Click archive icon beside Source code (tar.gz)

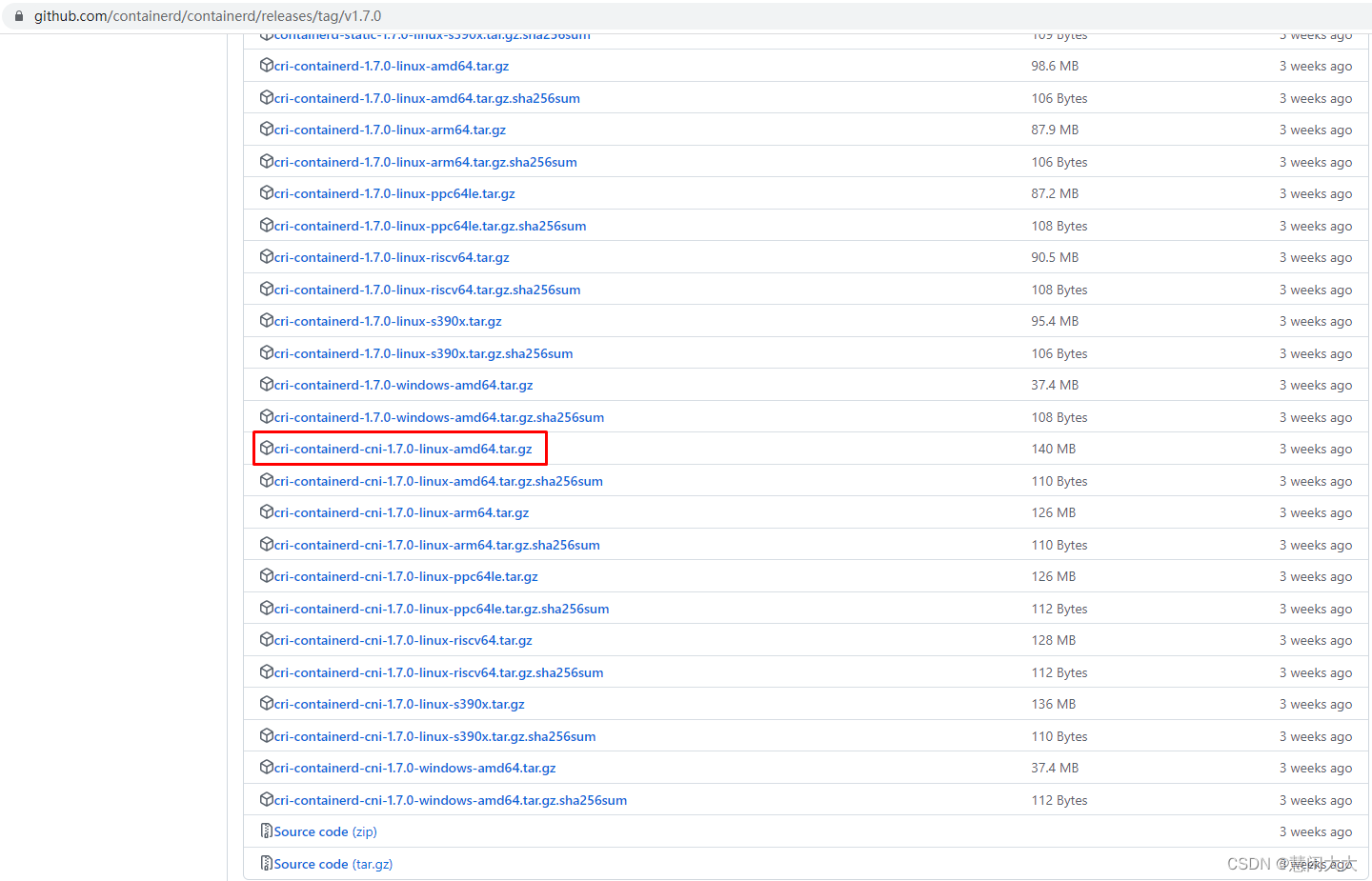(267, 863)
